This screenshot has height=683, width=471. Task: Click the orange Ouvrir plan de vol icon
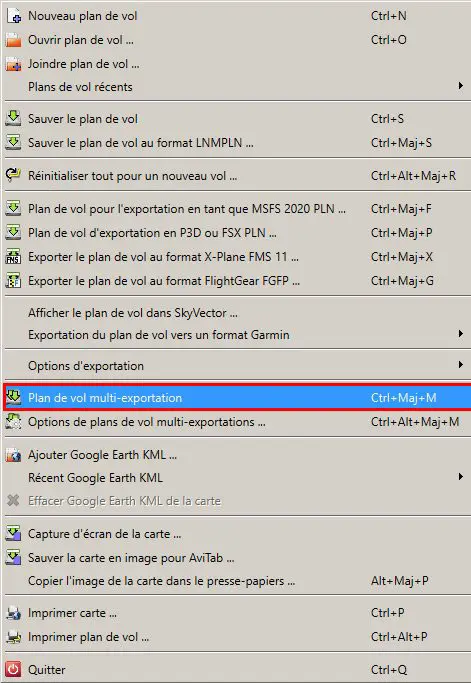(14, 40)
